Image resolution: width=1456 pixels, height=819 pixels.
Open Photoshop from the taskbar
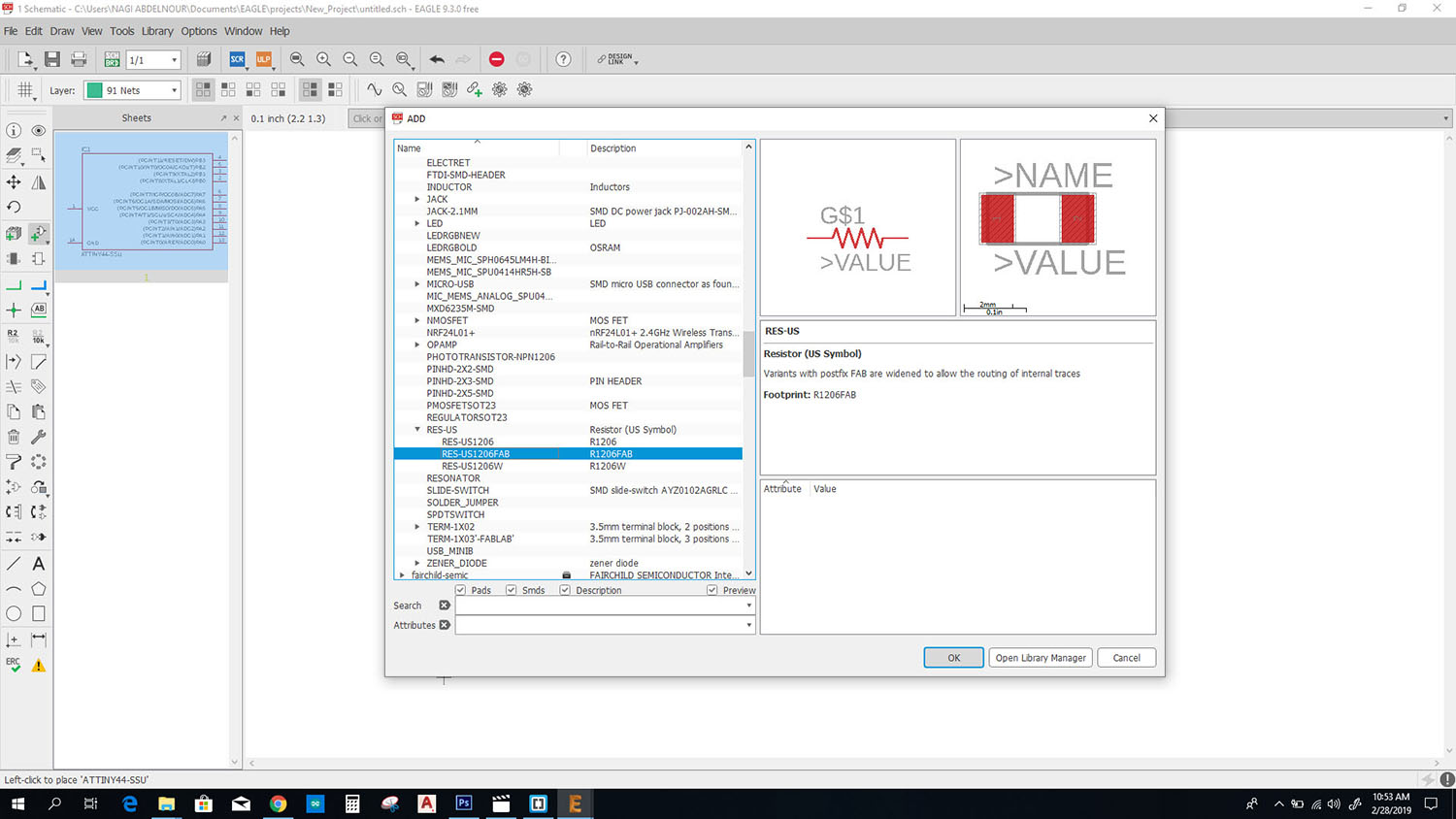click(463, 803)
